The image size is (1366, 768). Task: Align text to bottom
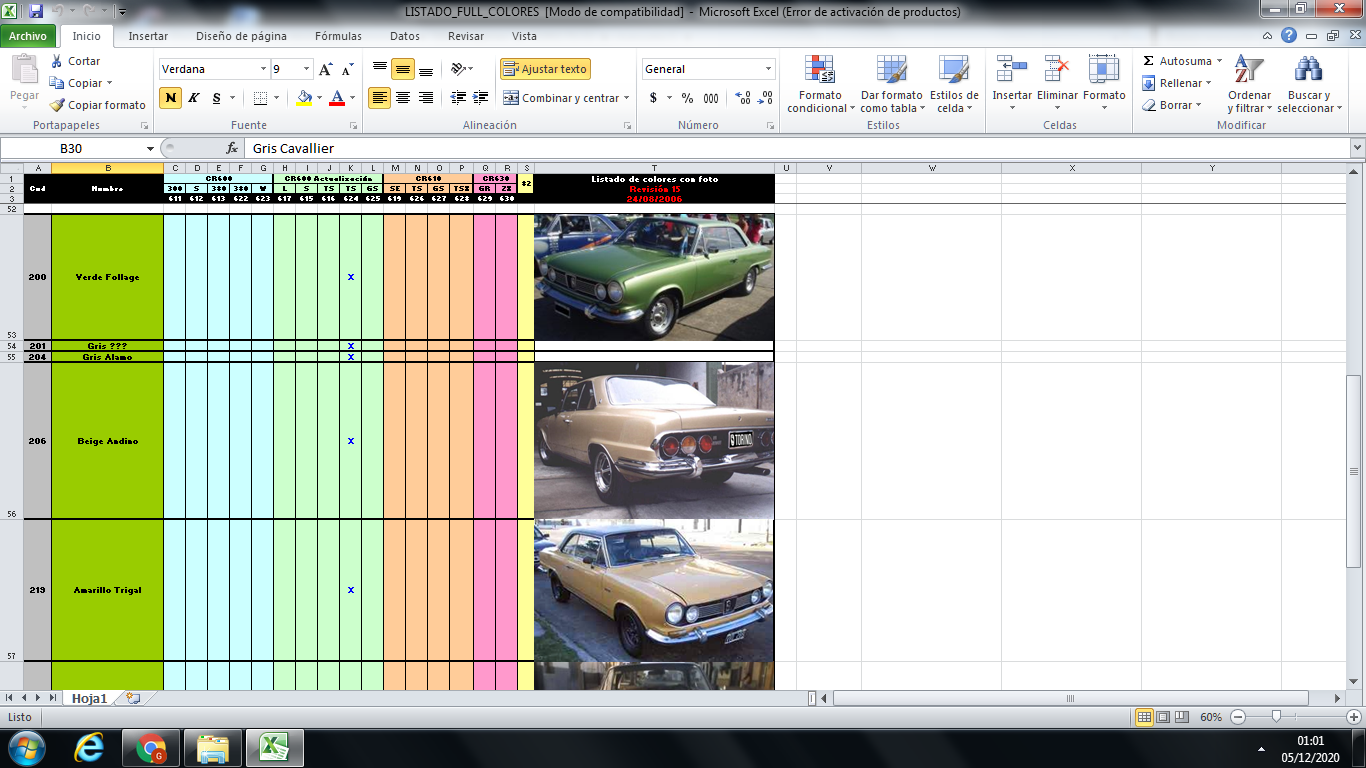(426, 69)
